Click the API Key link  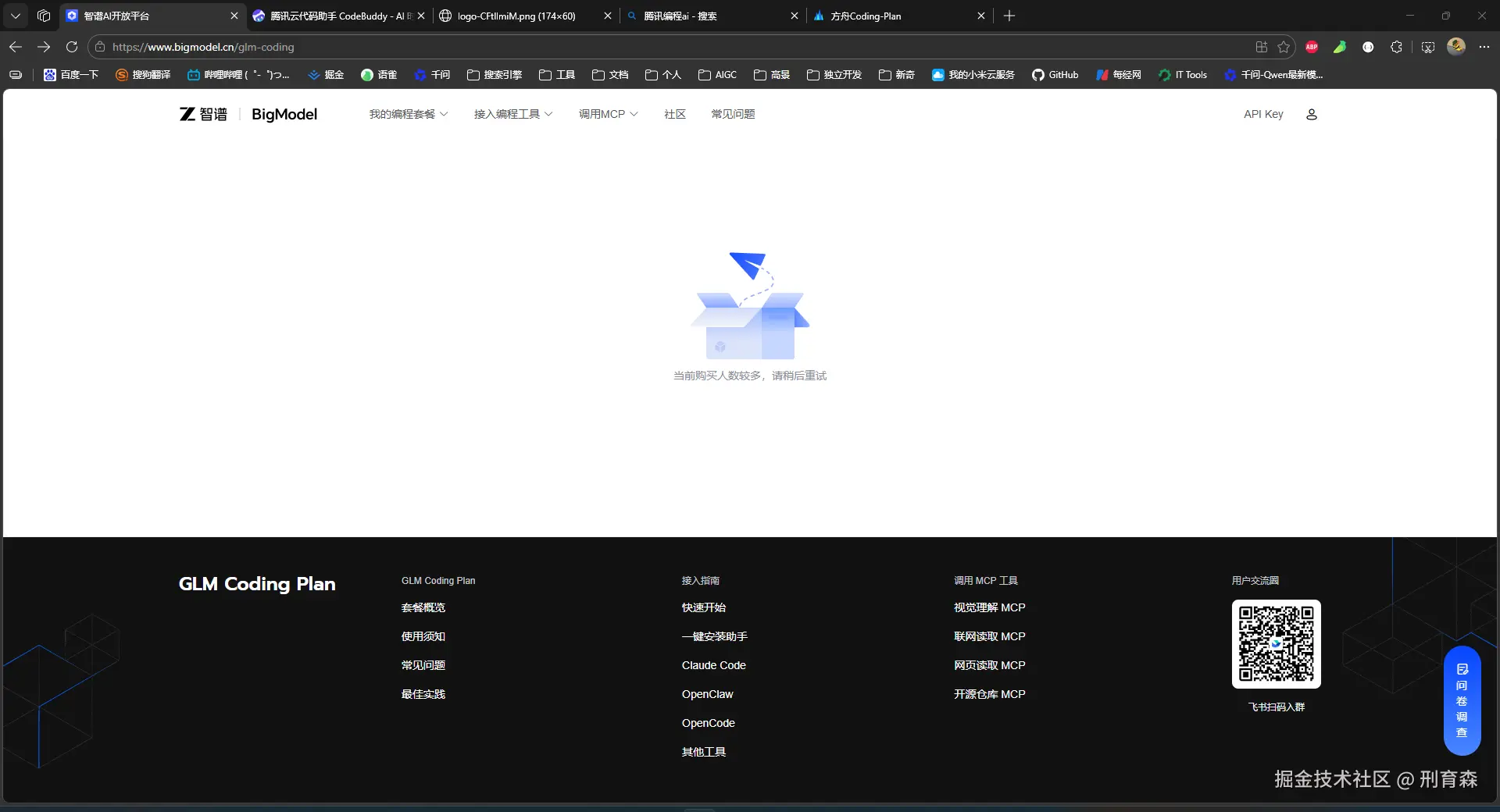click(1263, 114)
